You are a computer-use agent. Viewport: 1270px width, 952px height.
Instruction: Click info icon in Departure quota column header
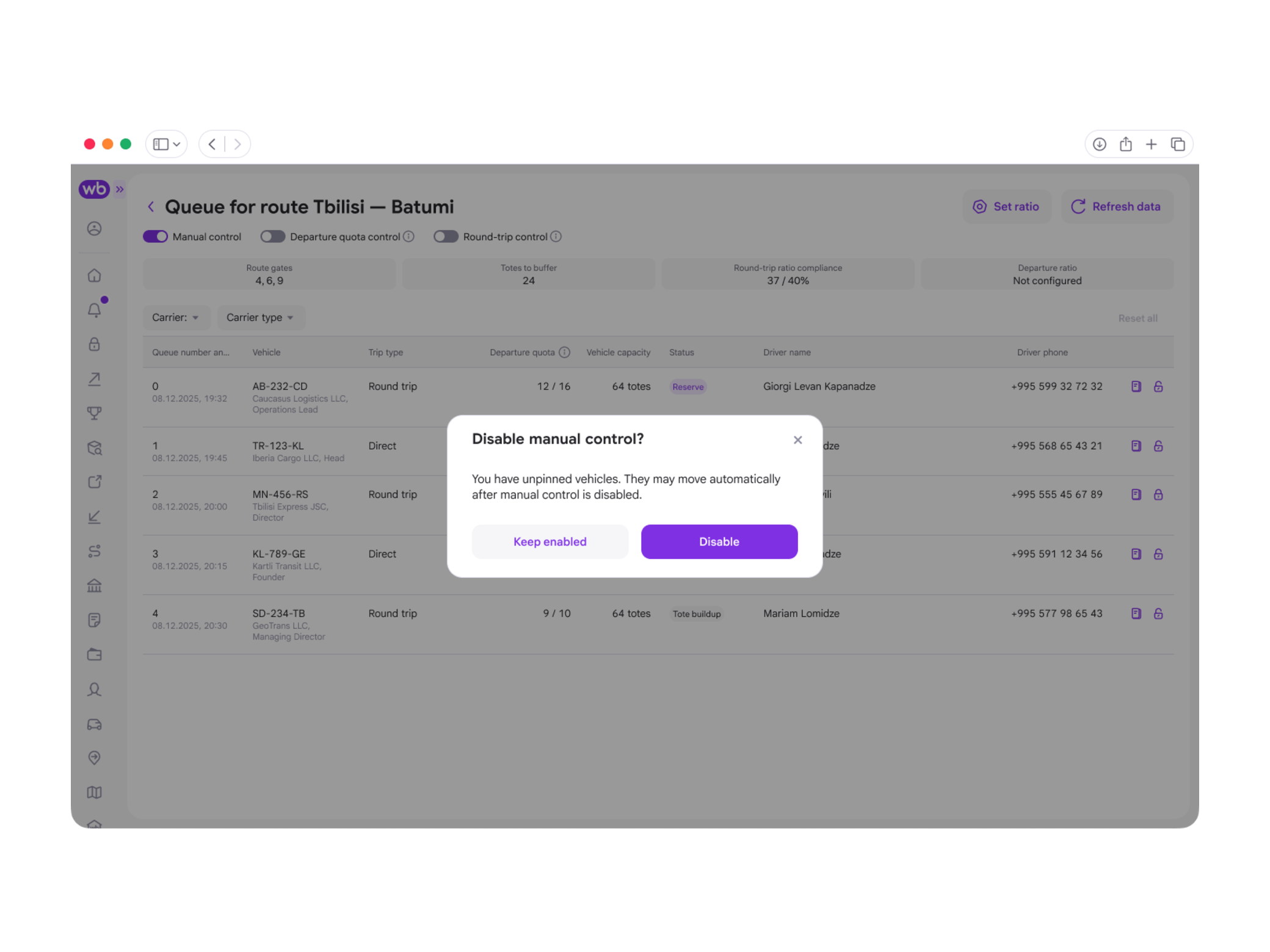(x=564, y=352)
